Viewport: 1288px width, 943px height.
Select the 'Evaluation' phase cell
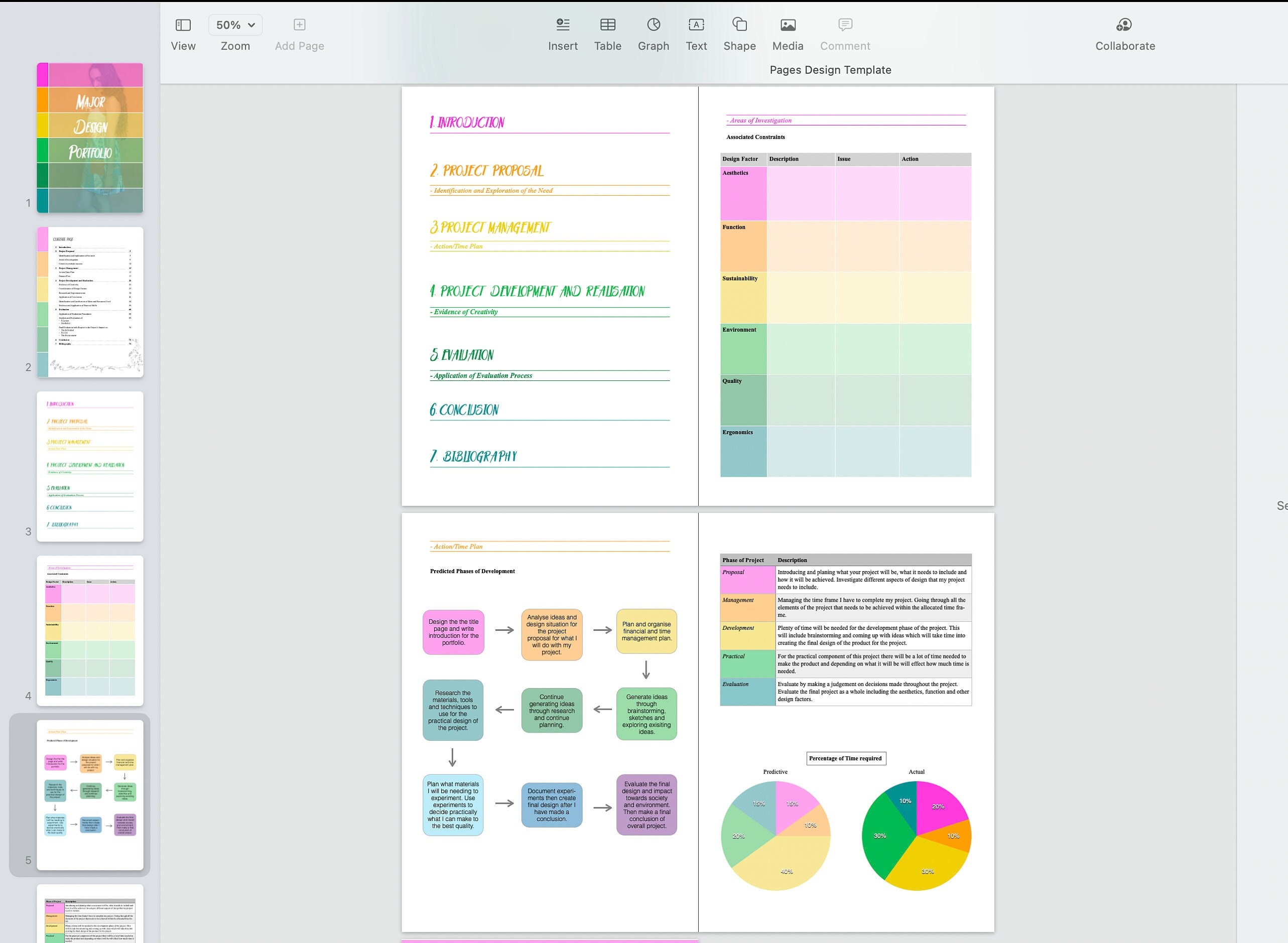coord(748,691)
